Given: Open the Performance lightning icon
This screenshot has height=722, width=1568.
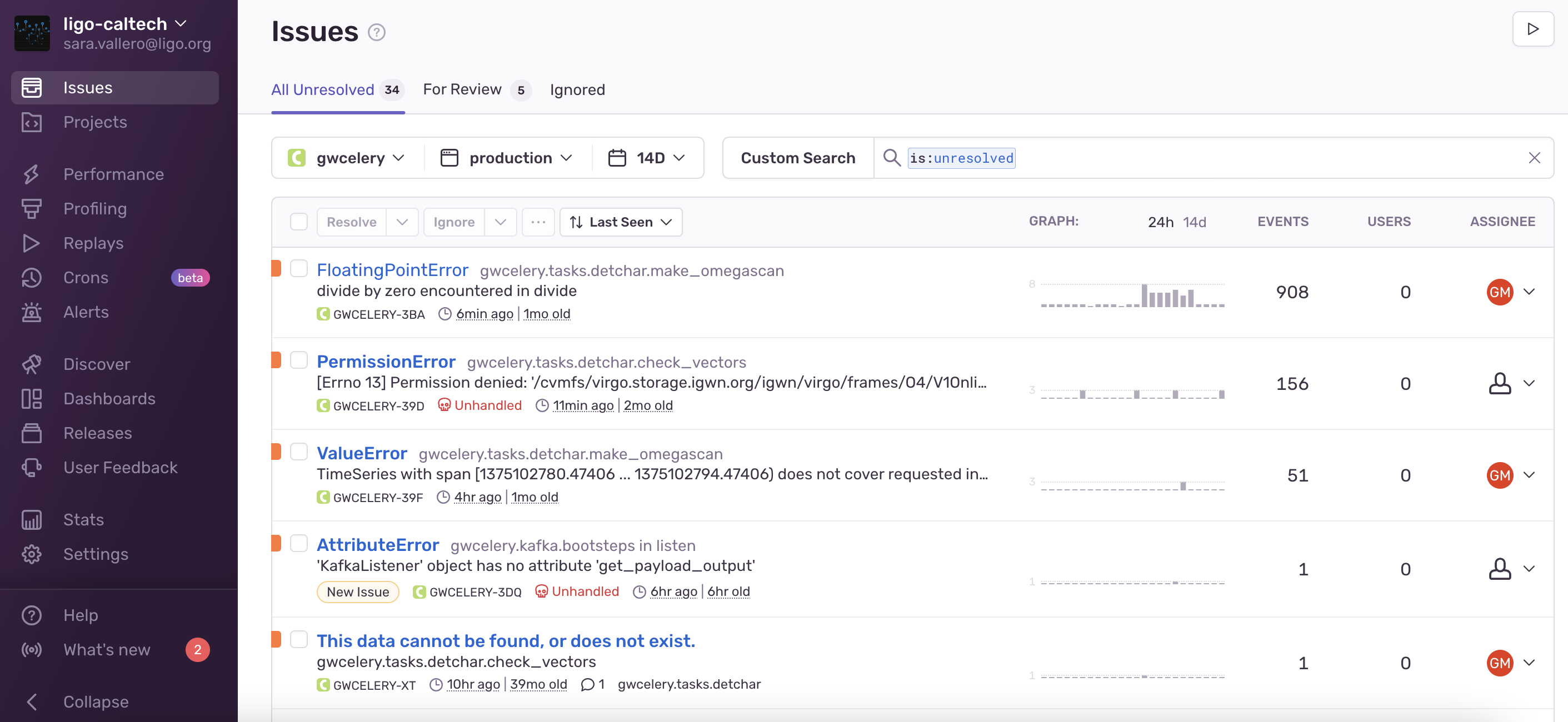Looking at the screenshot, I should 32,174.
